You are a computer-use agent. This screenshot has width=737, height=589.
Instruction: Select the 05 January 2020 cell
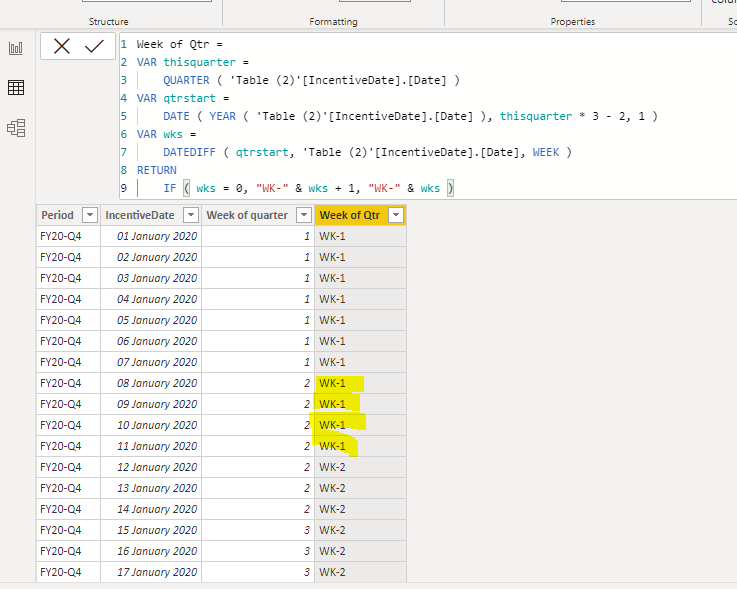click(x=151, y=320)
